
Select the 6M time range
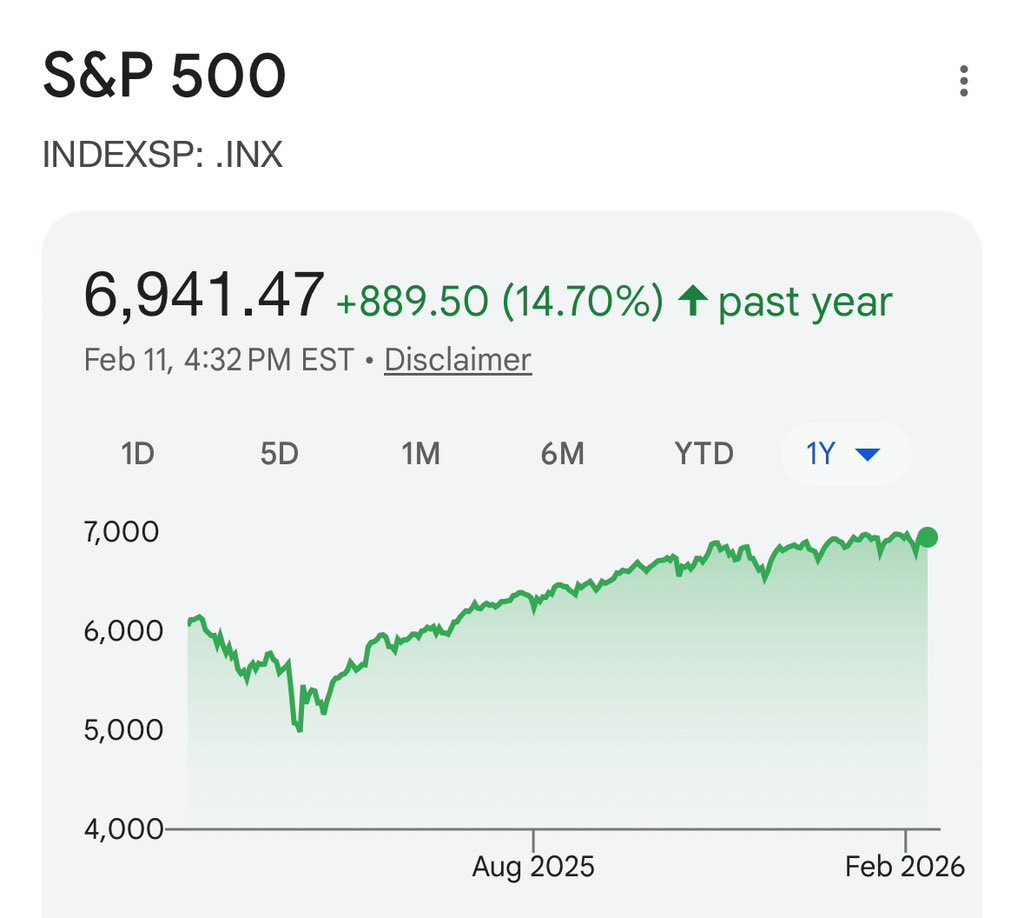562,453
